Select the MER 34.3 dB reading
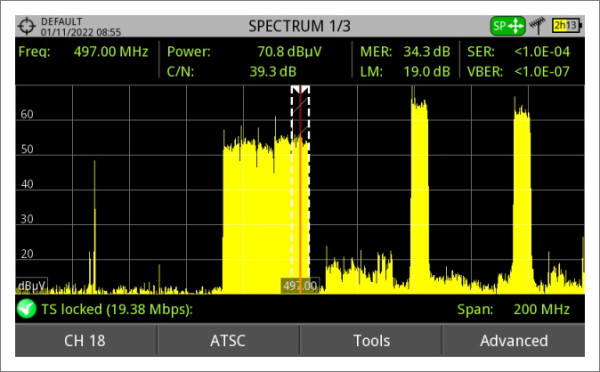This screenshot has width=600, height=372. click(x=405, y=51)
